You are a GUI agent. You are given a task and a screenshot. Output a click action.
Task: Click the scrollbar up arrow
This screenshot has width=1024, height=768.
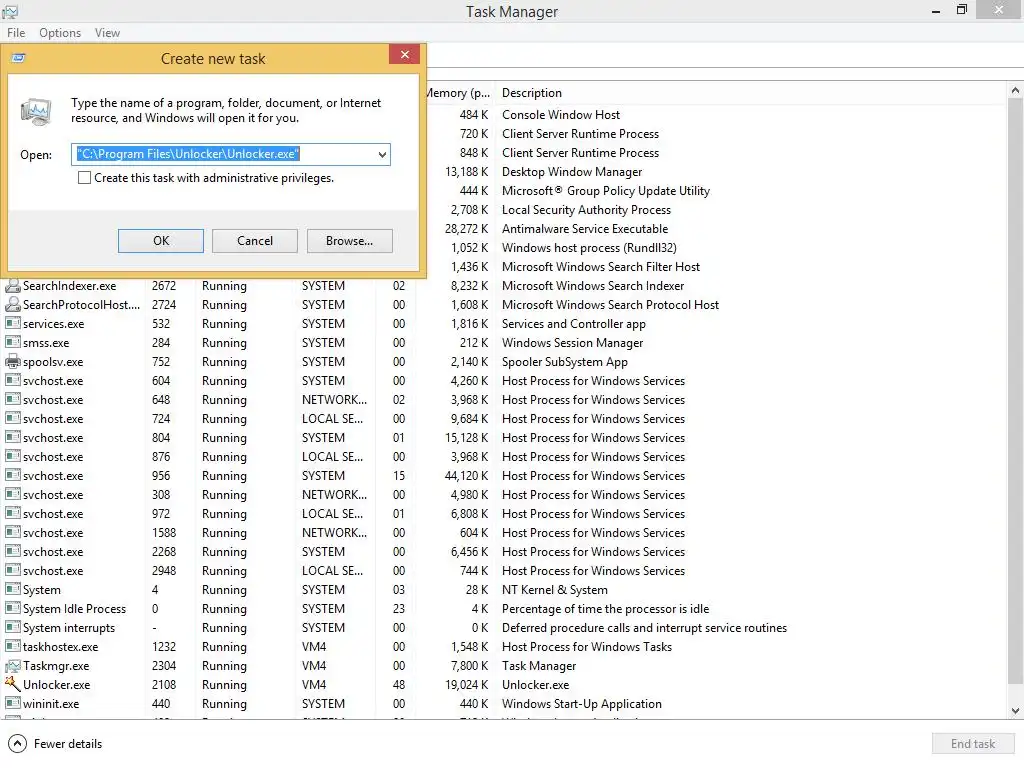coord(1016,91)
